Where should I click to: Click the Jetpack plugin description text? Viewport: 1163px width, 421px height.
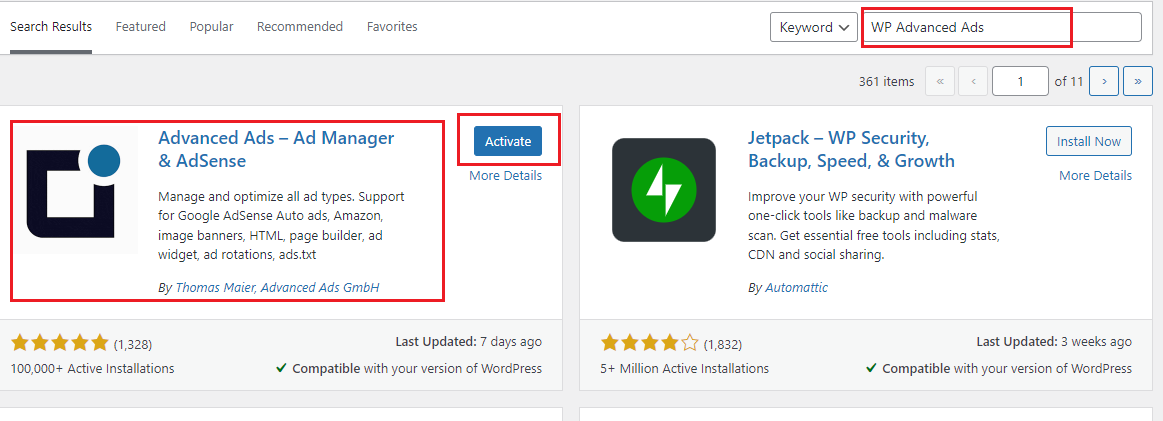coord(874,226)
